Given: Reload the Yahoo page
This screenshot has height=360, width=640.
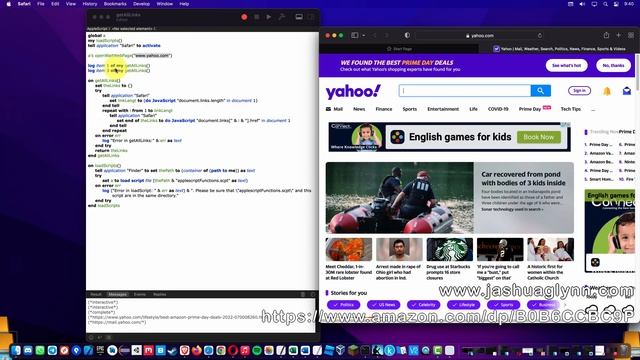Looking at the screenshot, I should click(x=540, y=36).
